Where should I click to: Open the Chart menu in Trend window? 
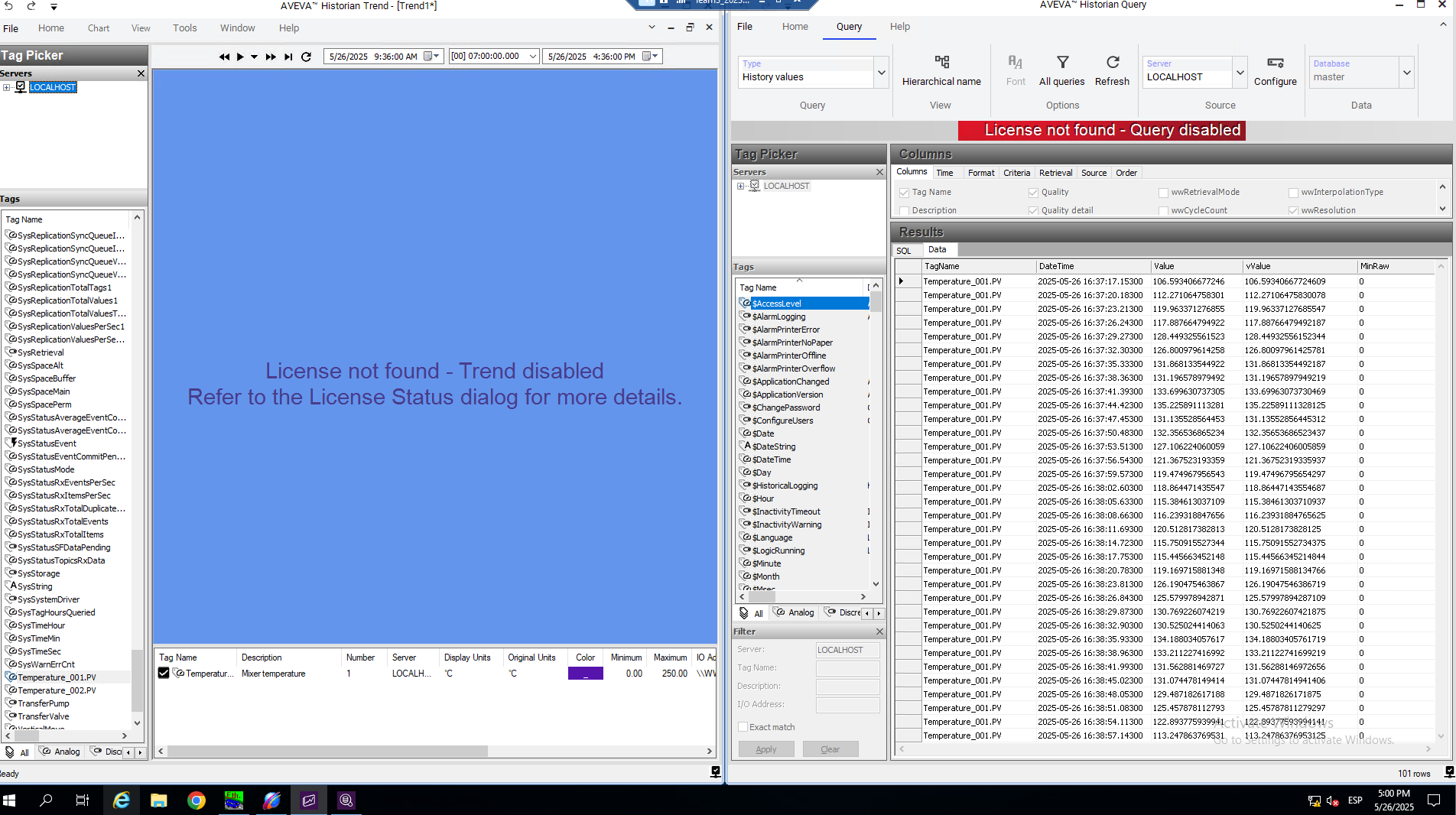pyautogui.click(x=99, y=28)
